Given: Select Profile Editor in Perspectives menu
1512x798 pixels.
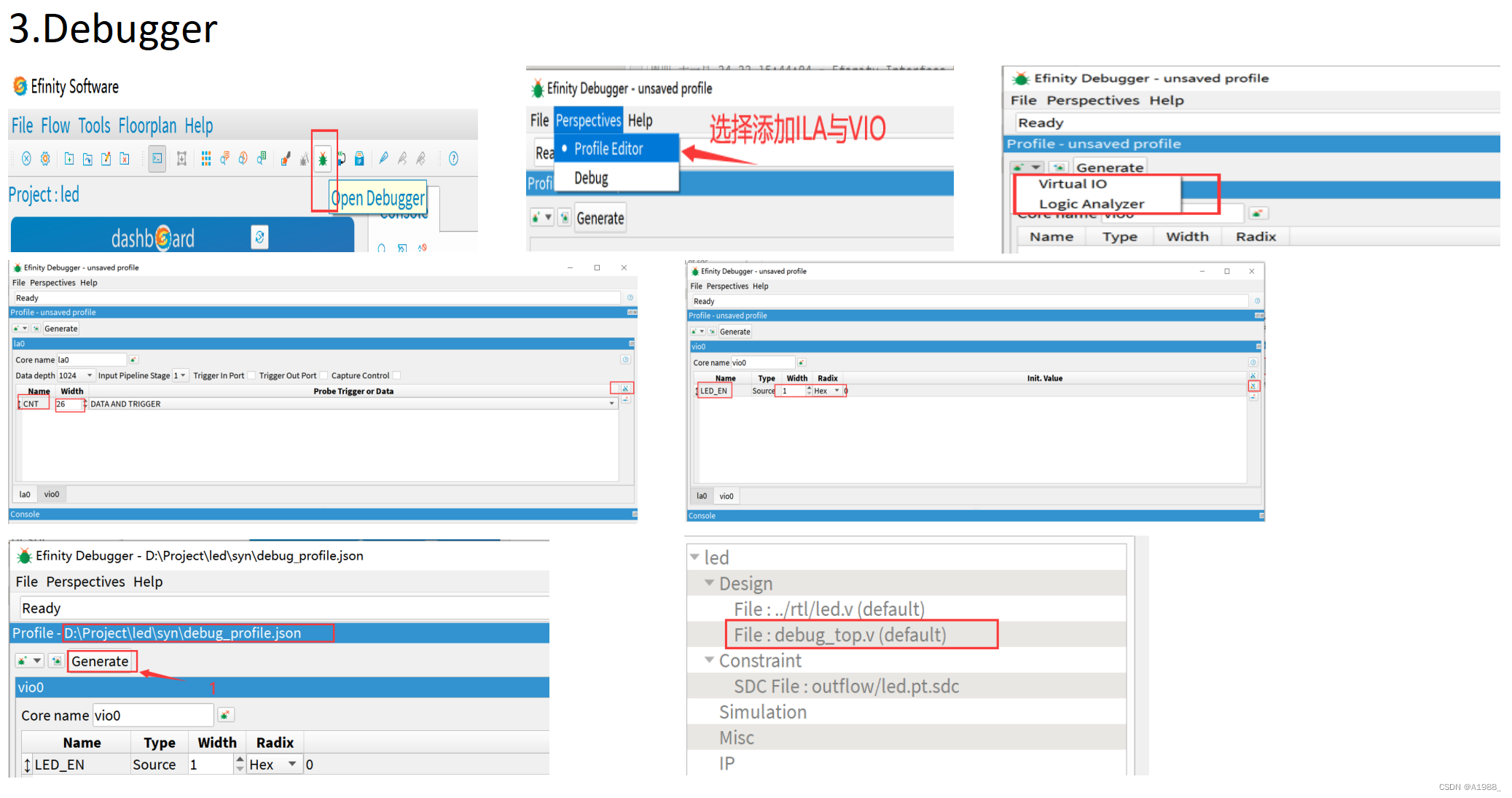Looking at the screenshot, I should 608,149.
